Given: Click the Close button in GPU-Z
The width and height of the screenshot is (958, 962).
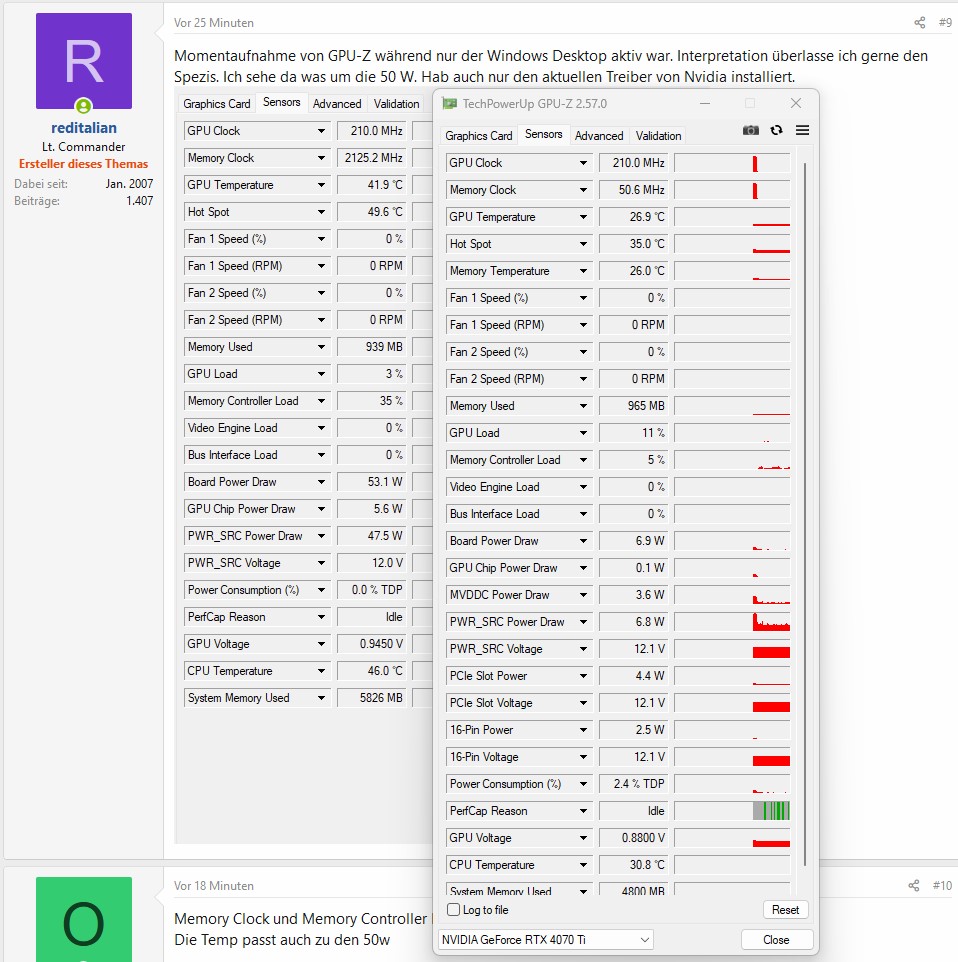Looking at the screenshot, I should [776, 939].
